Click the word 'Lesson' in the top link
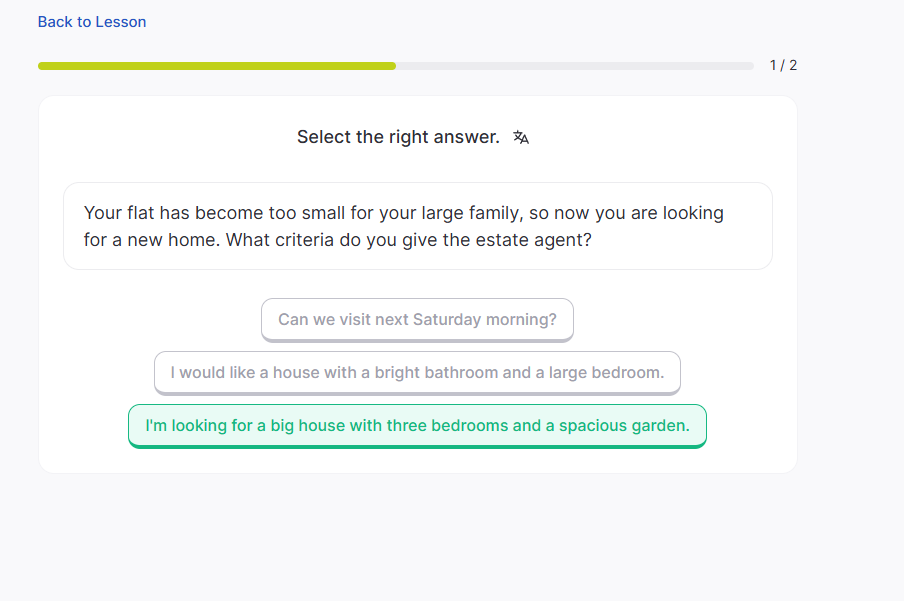The height and width of the screenshot is (601, 904). coord(120,22)
